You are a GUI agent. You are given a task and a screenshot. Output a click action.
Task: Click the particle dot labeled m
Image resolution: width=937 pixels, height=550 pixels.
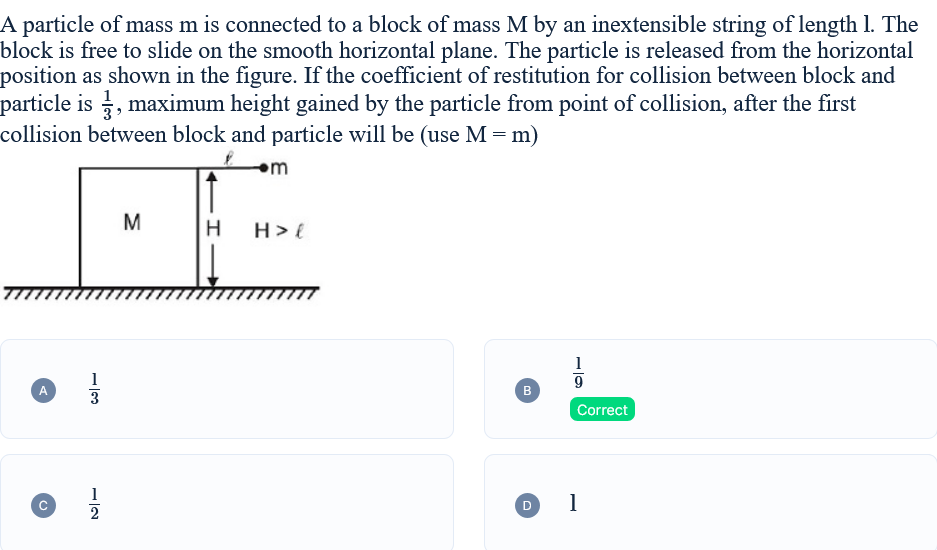(264, 169)
